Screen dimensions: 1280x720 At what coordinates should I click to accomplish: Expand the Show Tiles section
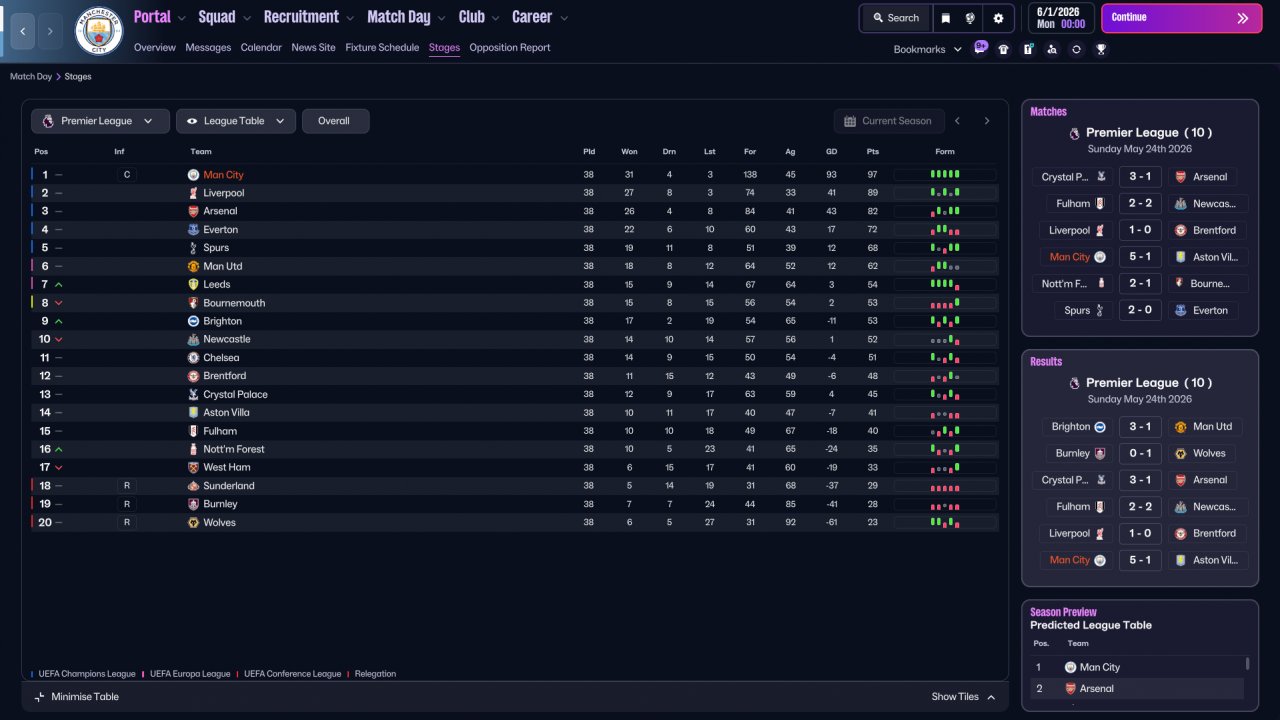(x=964, y=697)
